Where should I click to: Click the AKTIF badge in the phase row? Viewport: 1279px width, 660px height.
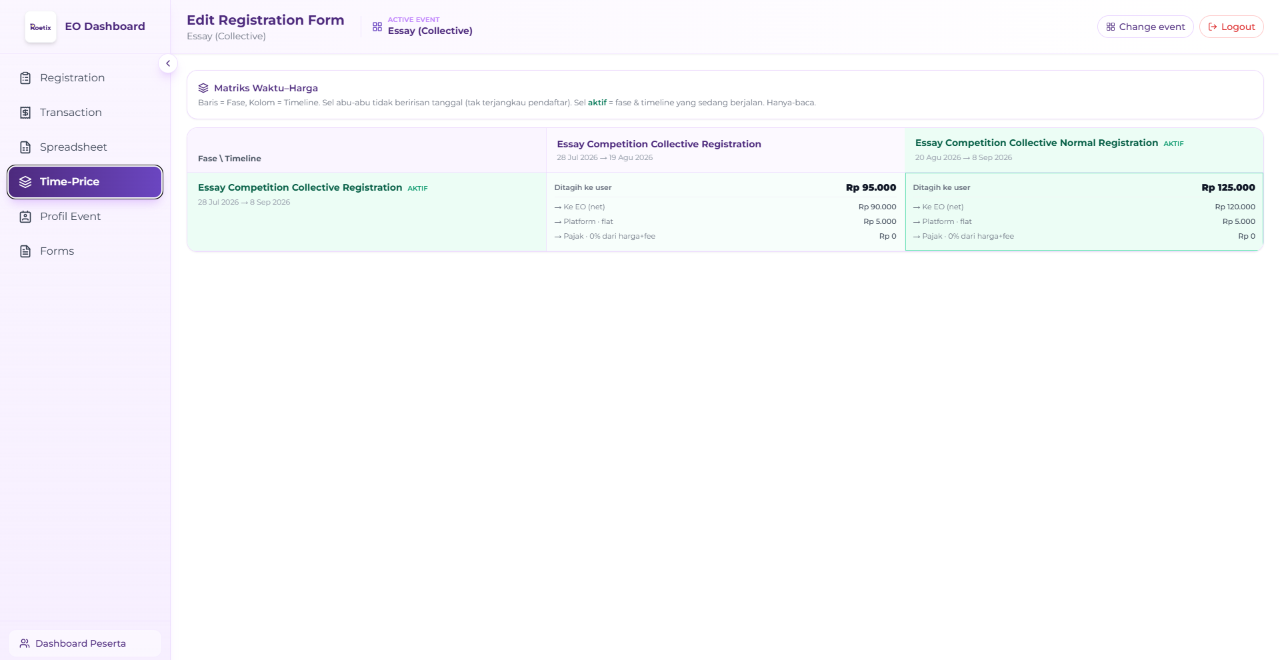click(x=417, y=188)
